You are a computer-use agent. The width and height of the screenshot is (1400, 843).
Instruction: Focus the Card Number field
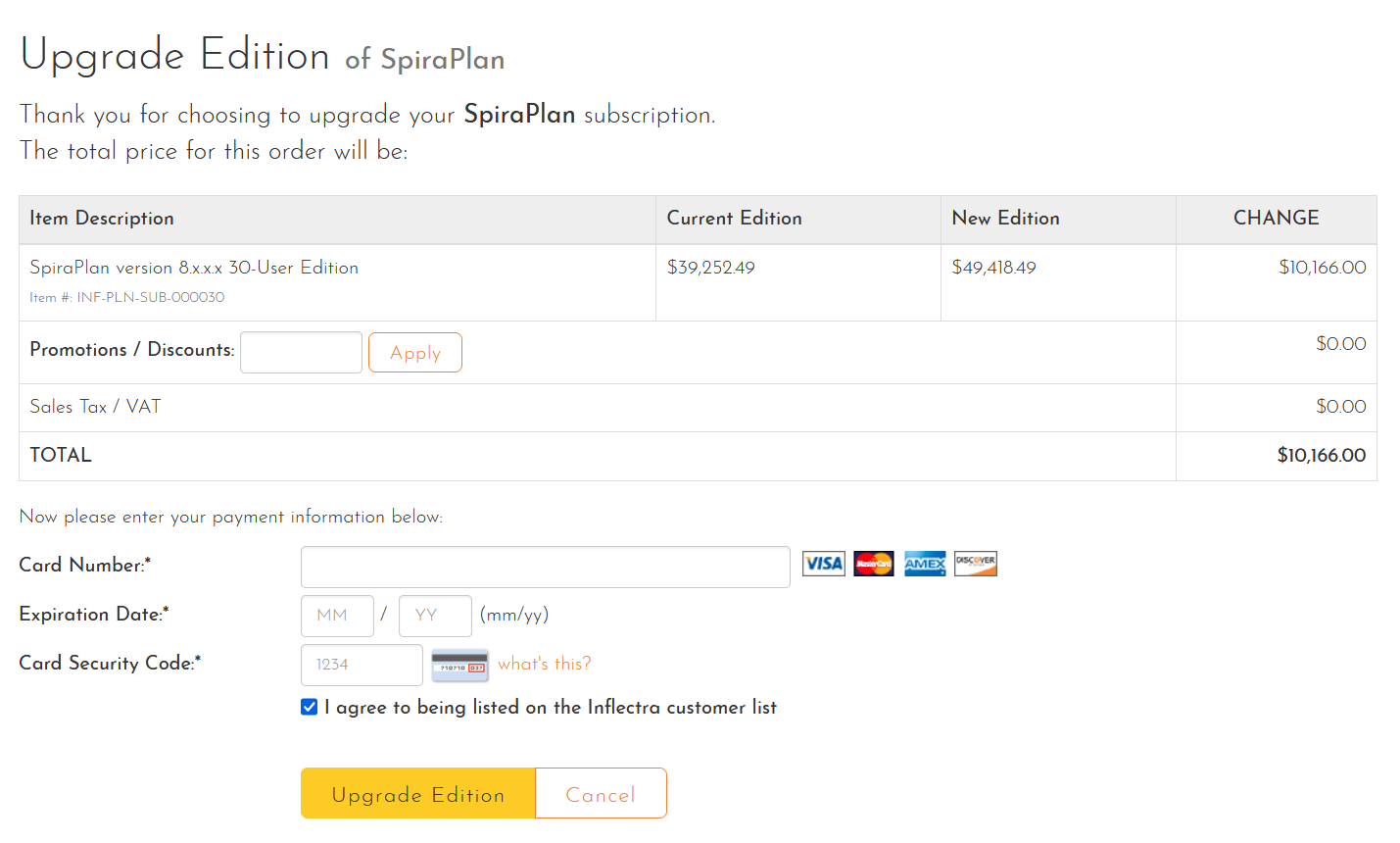[545, 568]
